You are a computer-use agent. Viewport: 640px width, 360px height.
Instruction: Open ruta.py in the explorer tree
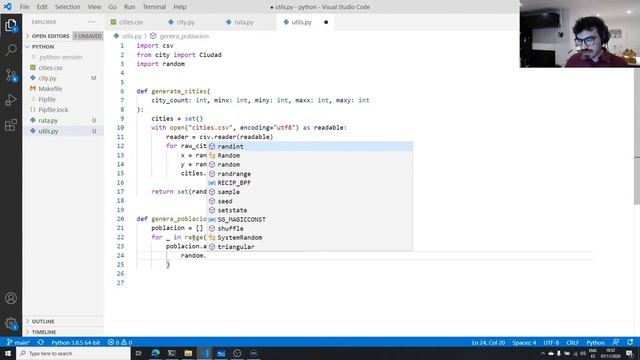[63, 120]
